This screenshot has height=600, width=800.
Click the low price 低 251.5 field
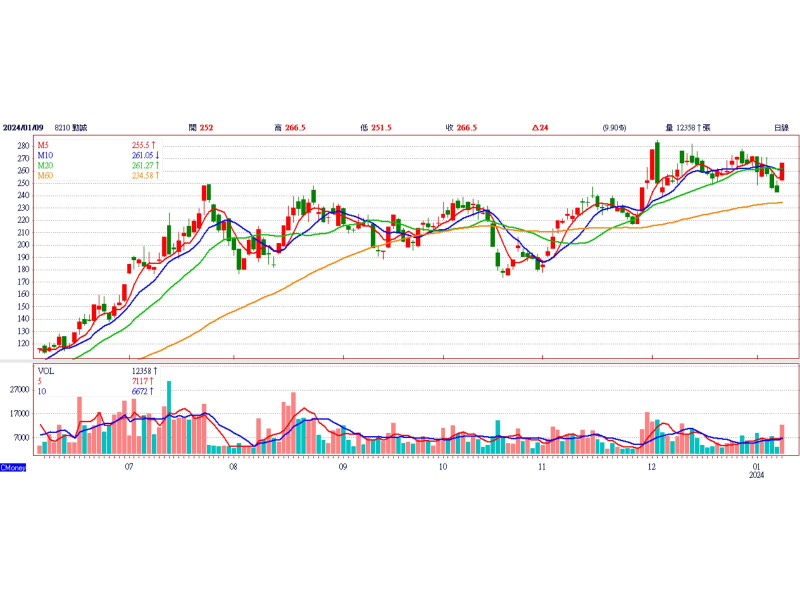coord(376,128)
